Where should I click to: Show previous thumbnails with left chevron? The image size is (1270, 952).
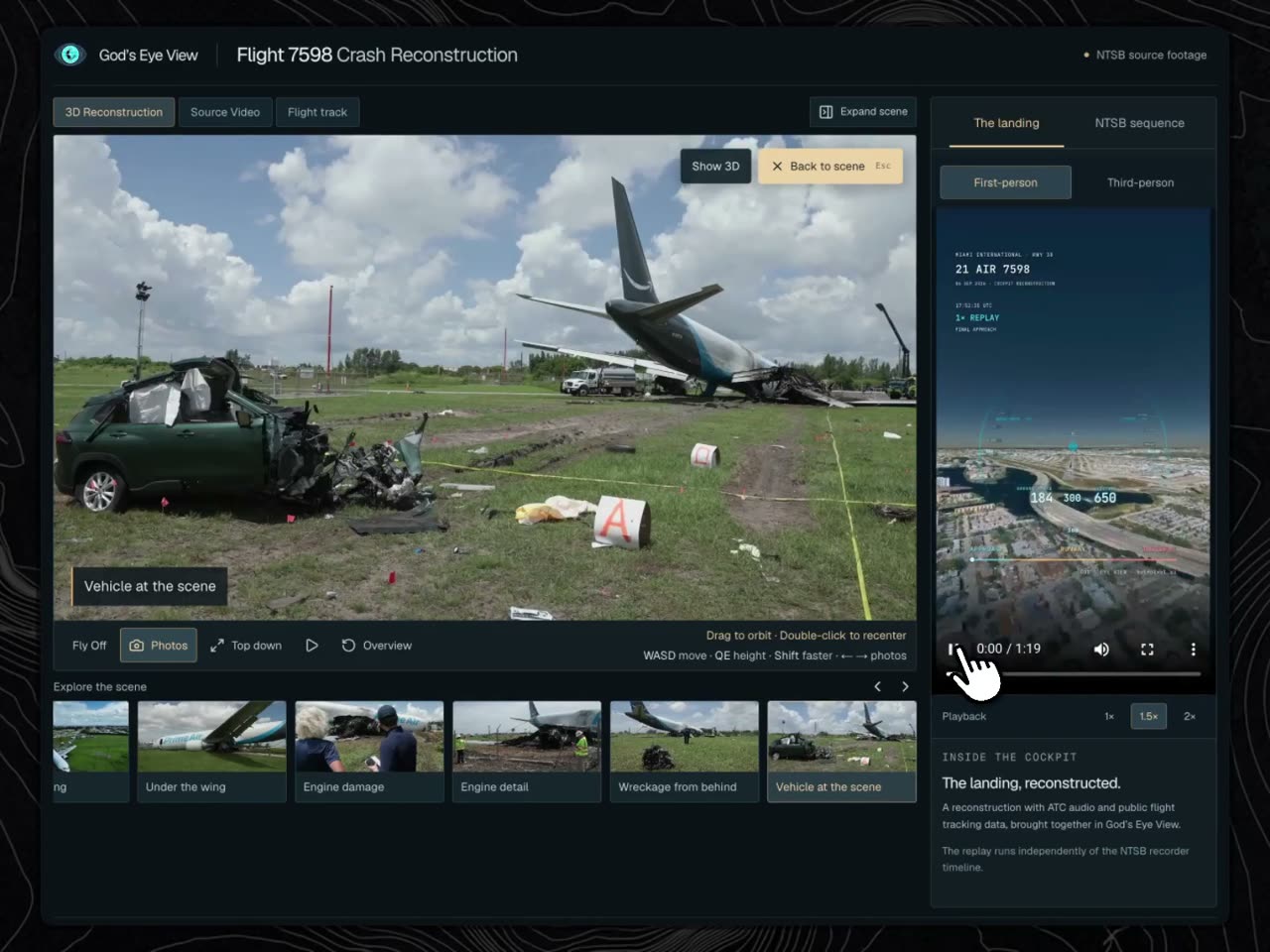(877, 686)
